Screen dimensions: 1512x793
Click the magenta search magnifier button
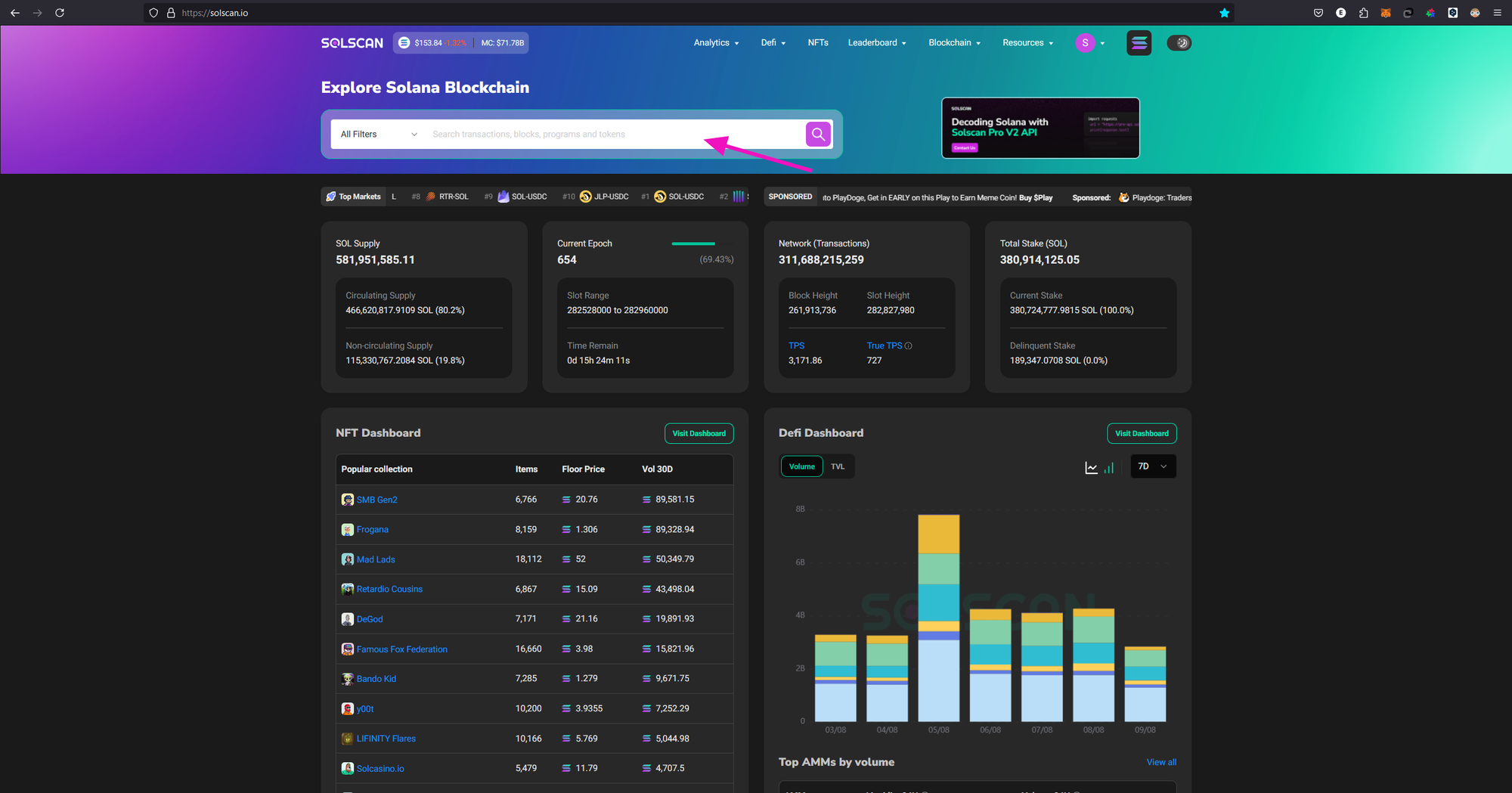[818, 135]
